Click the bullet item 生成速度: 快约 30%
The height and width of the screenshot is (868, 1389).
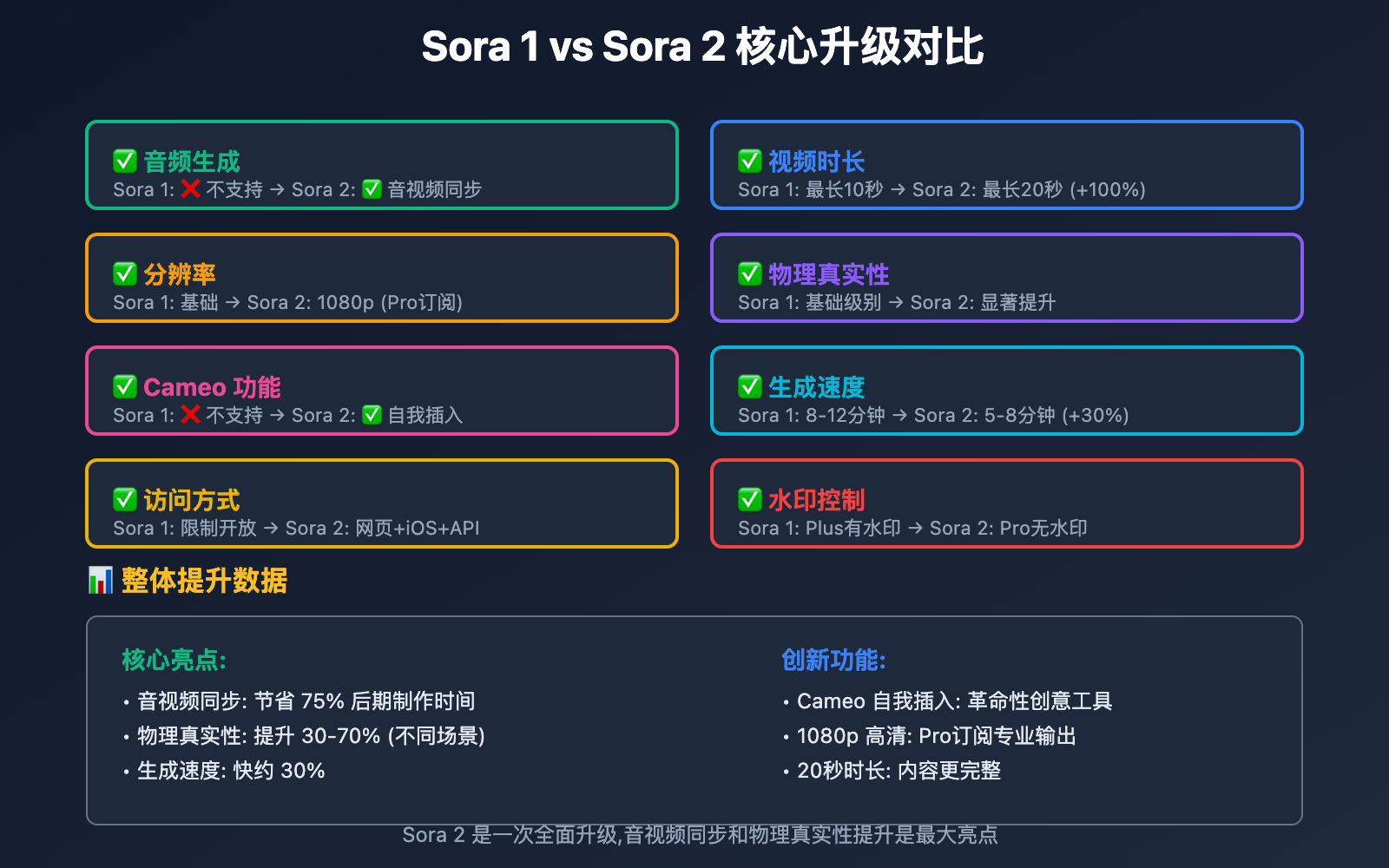(231, 770)
